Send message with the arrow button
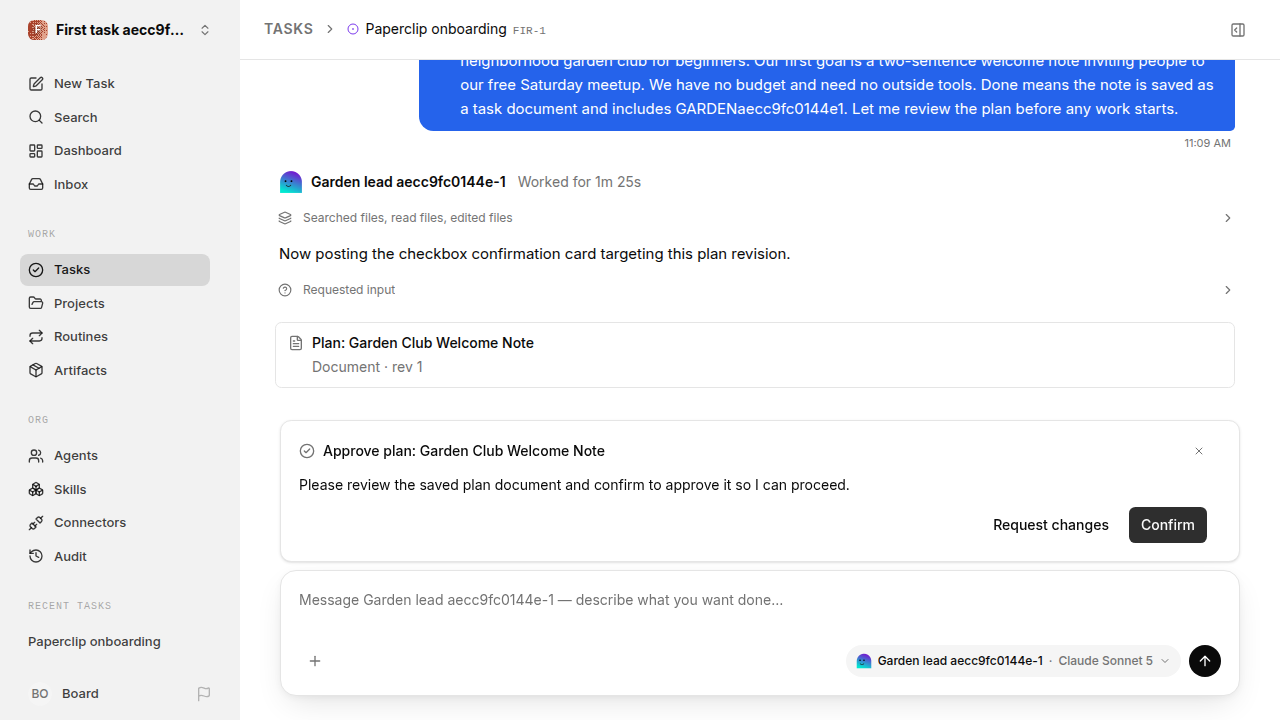The width and height of the screenshot is (1280, 720). (x=1205, y=661)
